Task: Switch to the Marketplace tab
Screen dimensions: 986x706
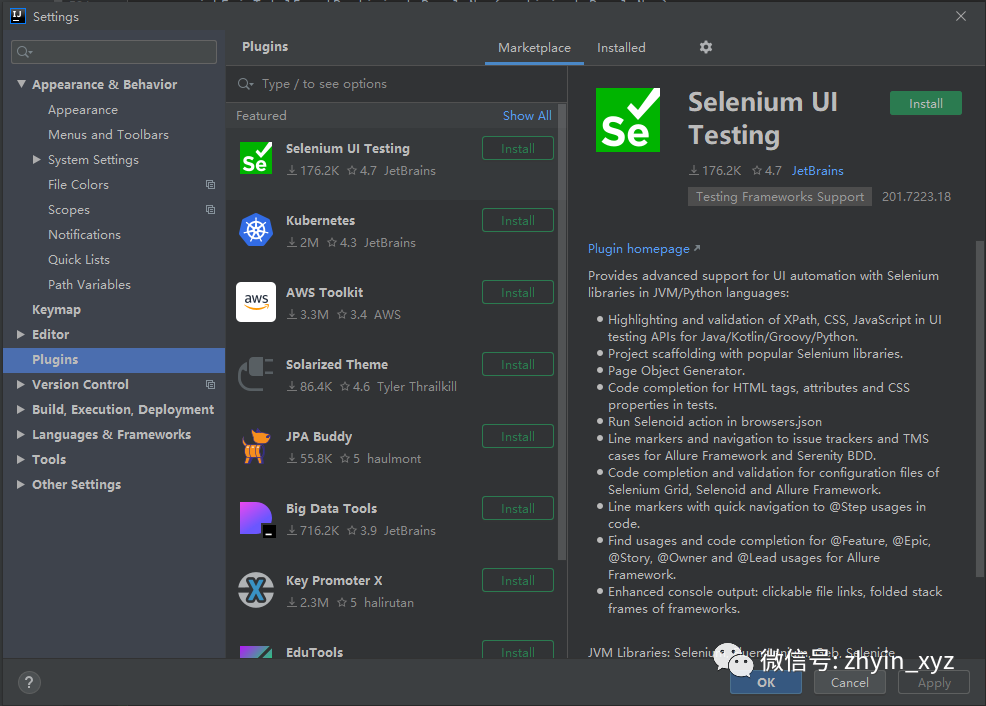Action: 535,48
